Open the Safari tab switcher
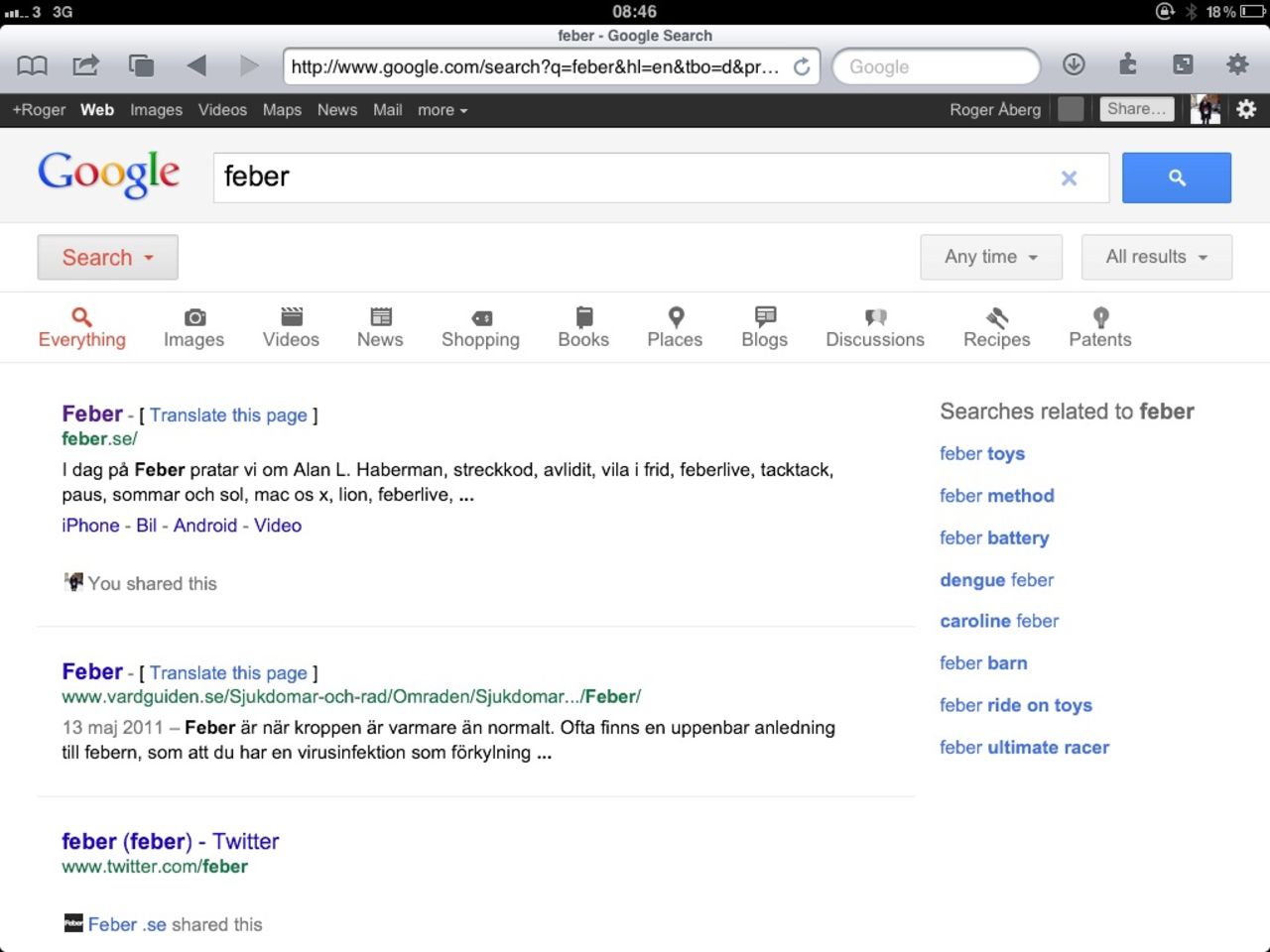This screenshot has width=1270, height=952. click(x=141, y=63)
